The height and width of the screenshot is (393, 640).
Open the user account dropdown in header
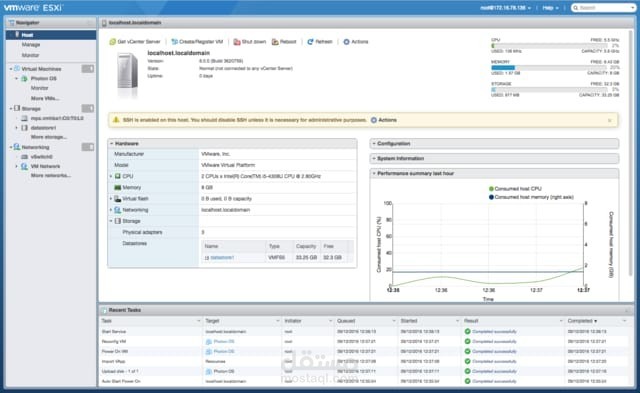tap(505, 8)
